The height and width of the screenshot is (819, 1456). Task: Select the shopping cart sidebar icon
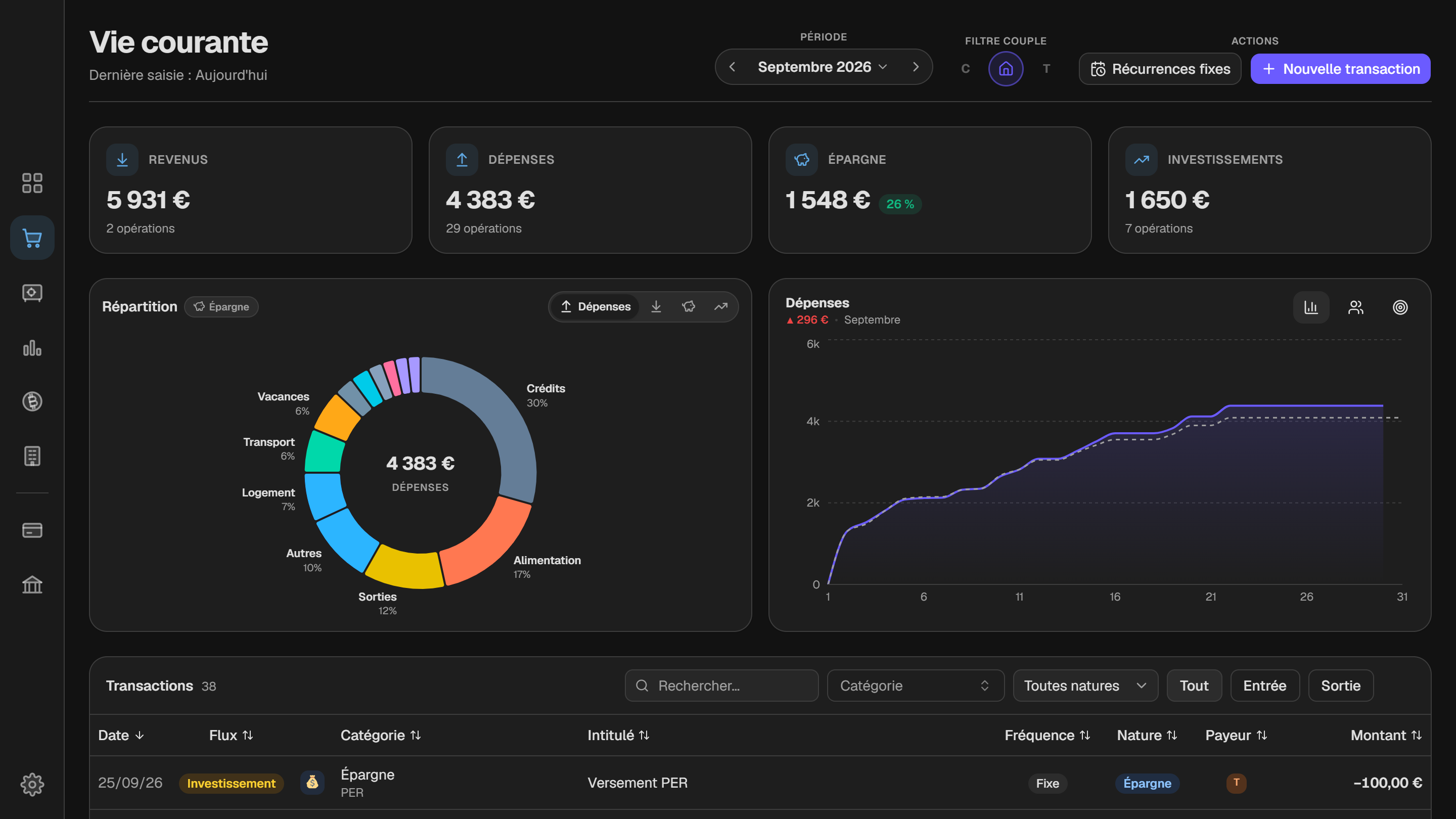[x=32, y=238]
